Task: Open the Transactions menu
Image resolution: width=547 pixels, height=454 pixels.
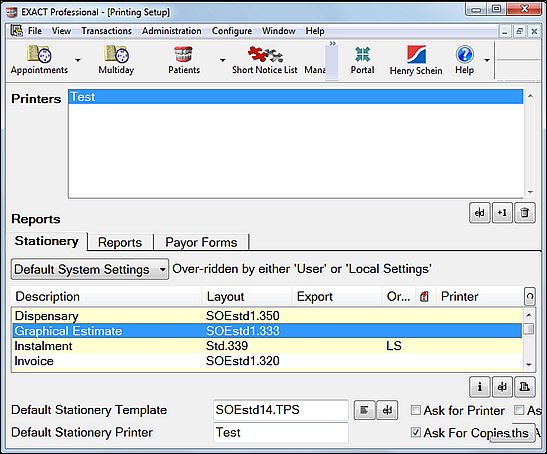Action: tap(106, 31)
